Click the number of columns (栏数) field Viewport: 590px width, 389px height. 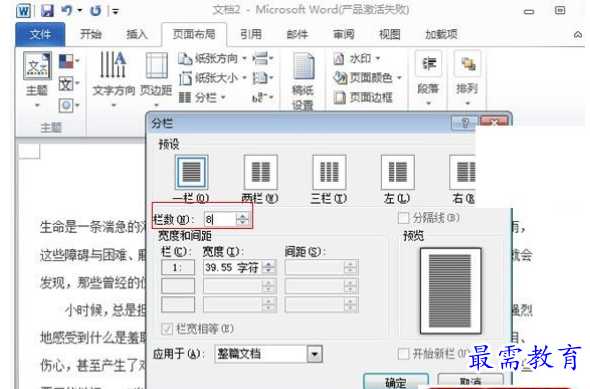click(220, 219)
